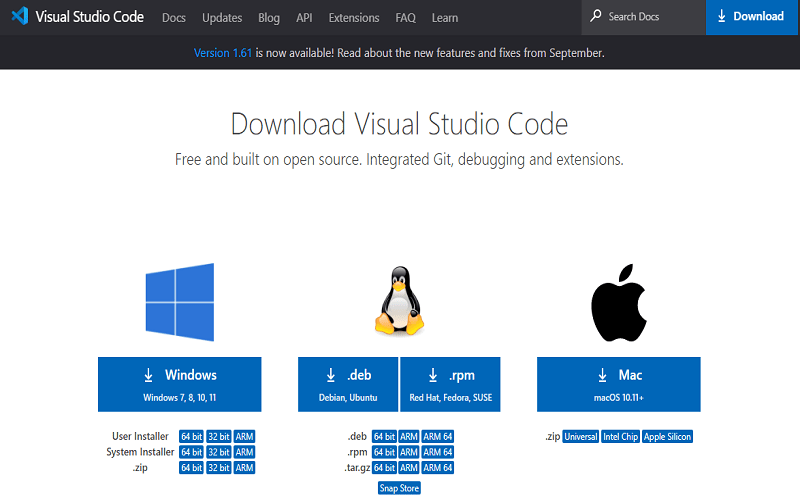Viewport: 800px width, 500px height.
Task: Download the Windows installer big button
Action: point(179,384)
